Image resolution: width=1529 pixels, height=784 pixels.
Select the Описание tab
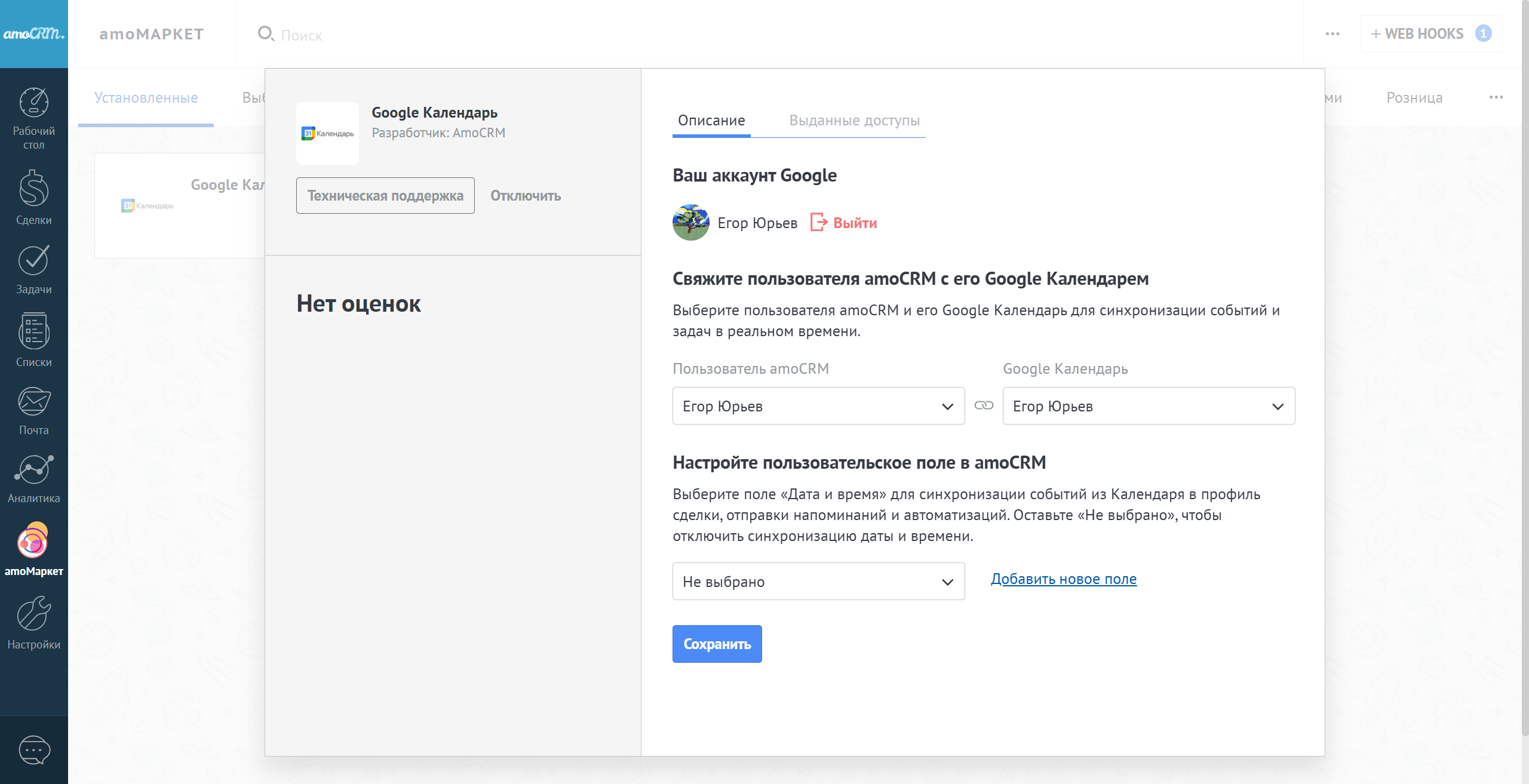711,121
